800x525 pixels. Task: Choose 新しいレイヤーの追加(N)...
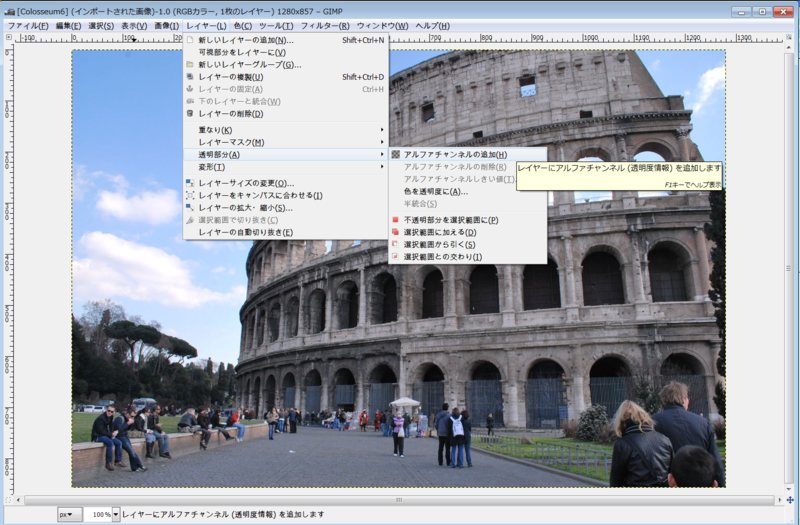(286, 40)
